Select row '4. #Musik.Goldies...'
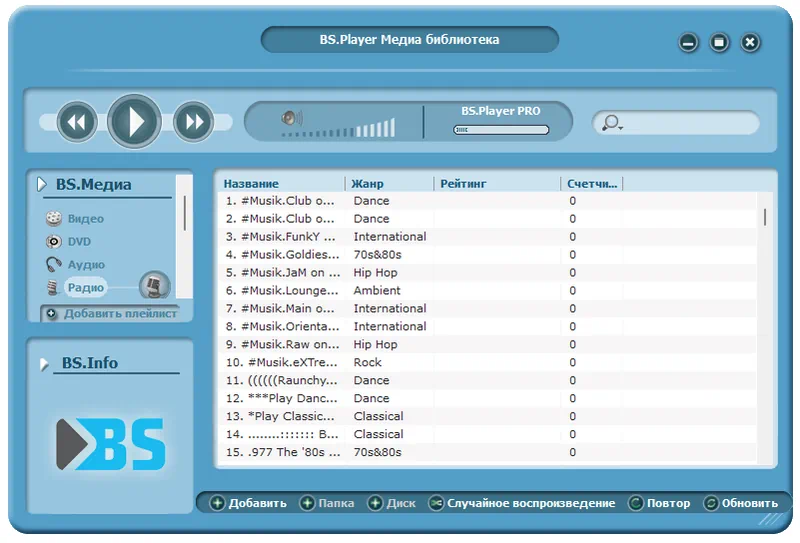Screen dimensions: 800x543 click(x=487, y=255)
